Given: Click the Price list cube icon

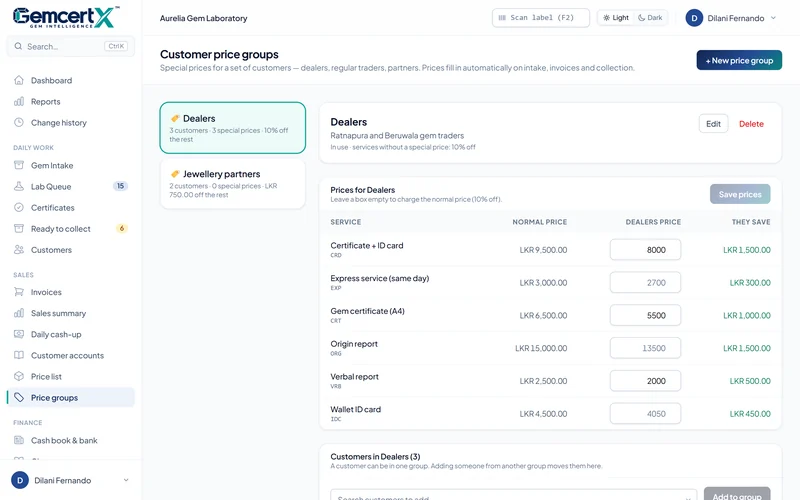Looking at the screenshot, I should point(19,376).
